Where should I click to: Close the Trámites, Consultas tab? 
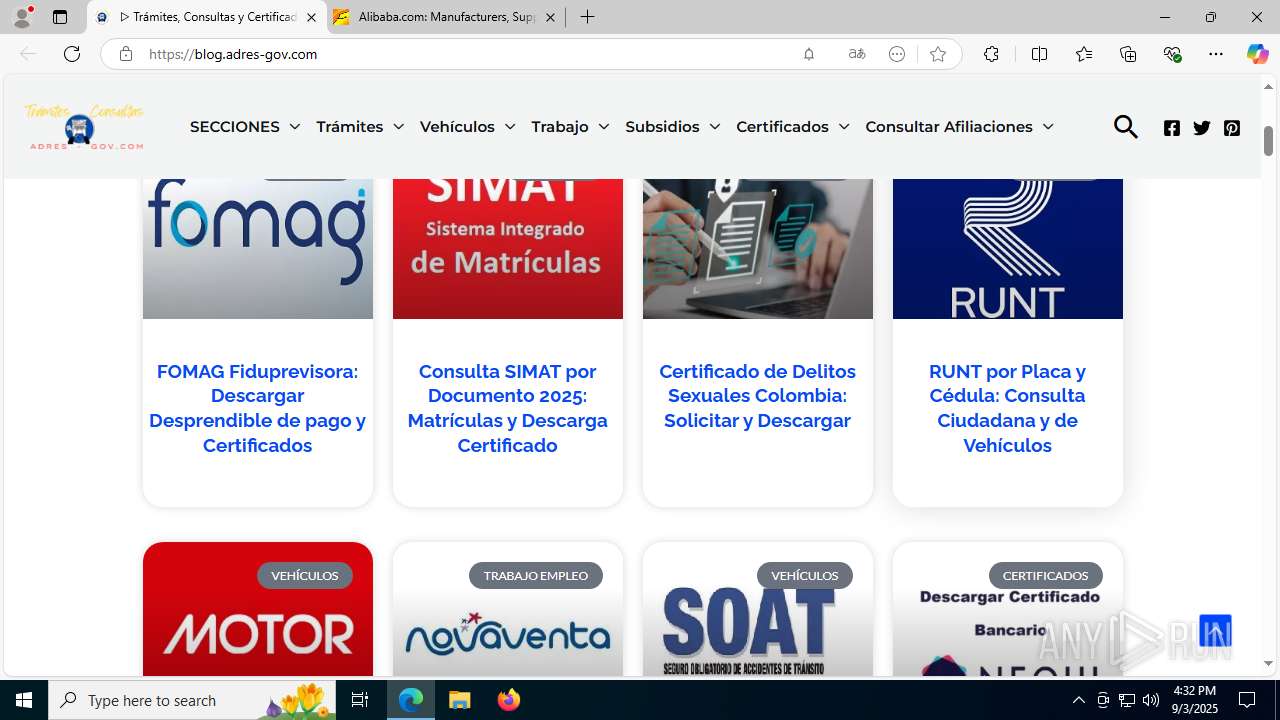pos(311,17)
